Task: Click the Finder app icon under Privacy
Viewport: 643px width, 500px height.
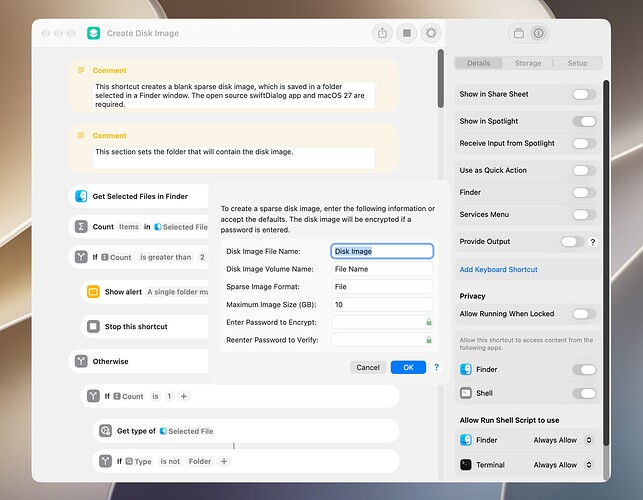Action: coord(466,369)
